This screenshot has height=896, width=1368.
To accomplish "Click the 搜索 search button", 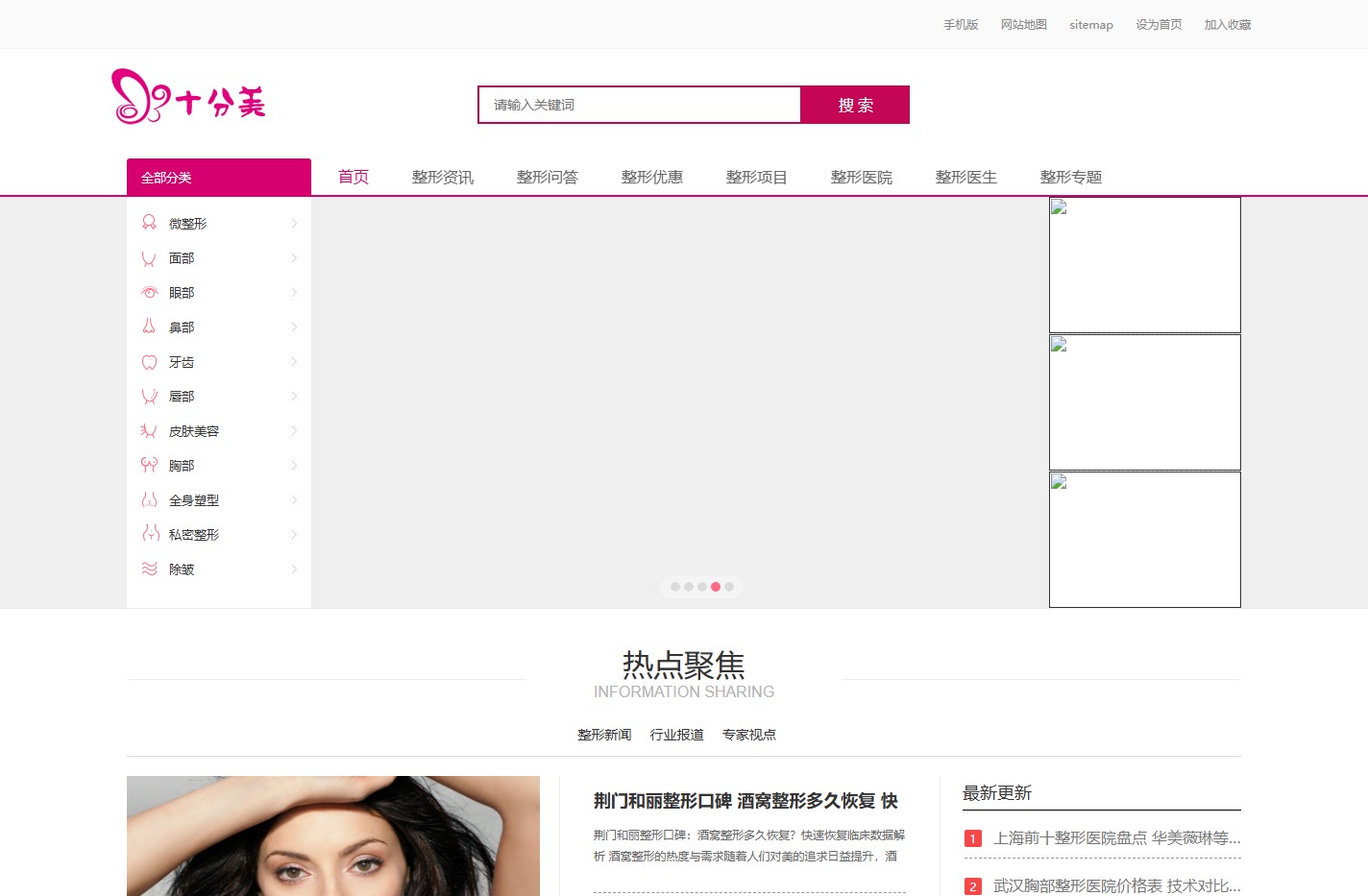I will [855, 105].
